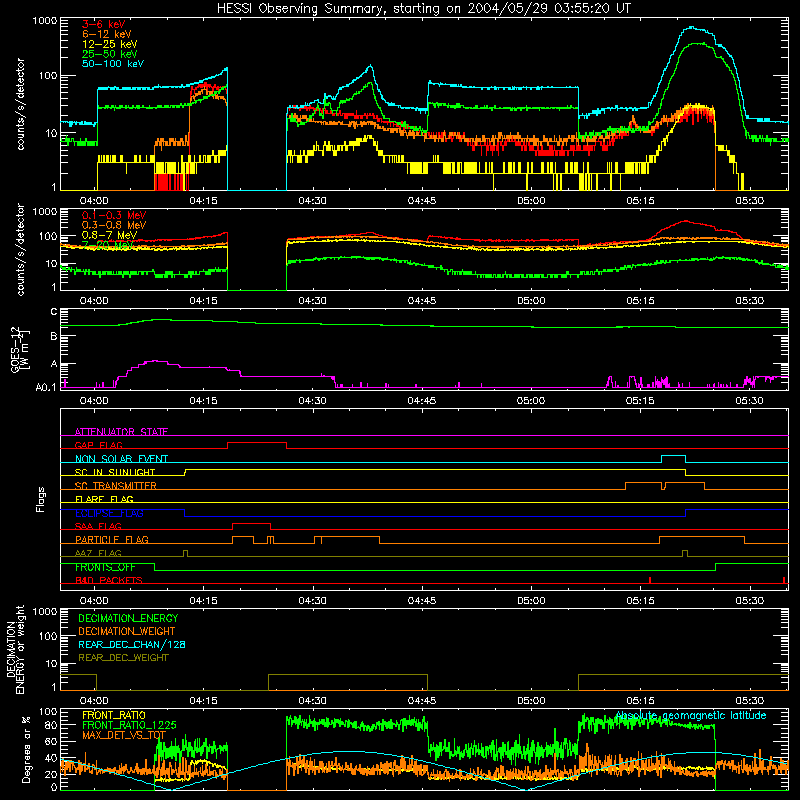
Task: Select the GOES-12 axis title
Action: click(19, 349)
